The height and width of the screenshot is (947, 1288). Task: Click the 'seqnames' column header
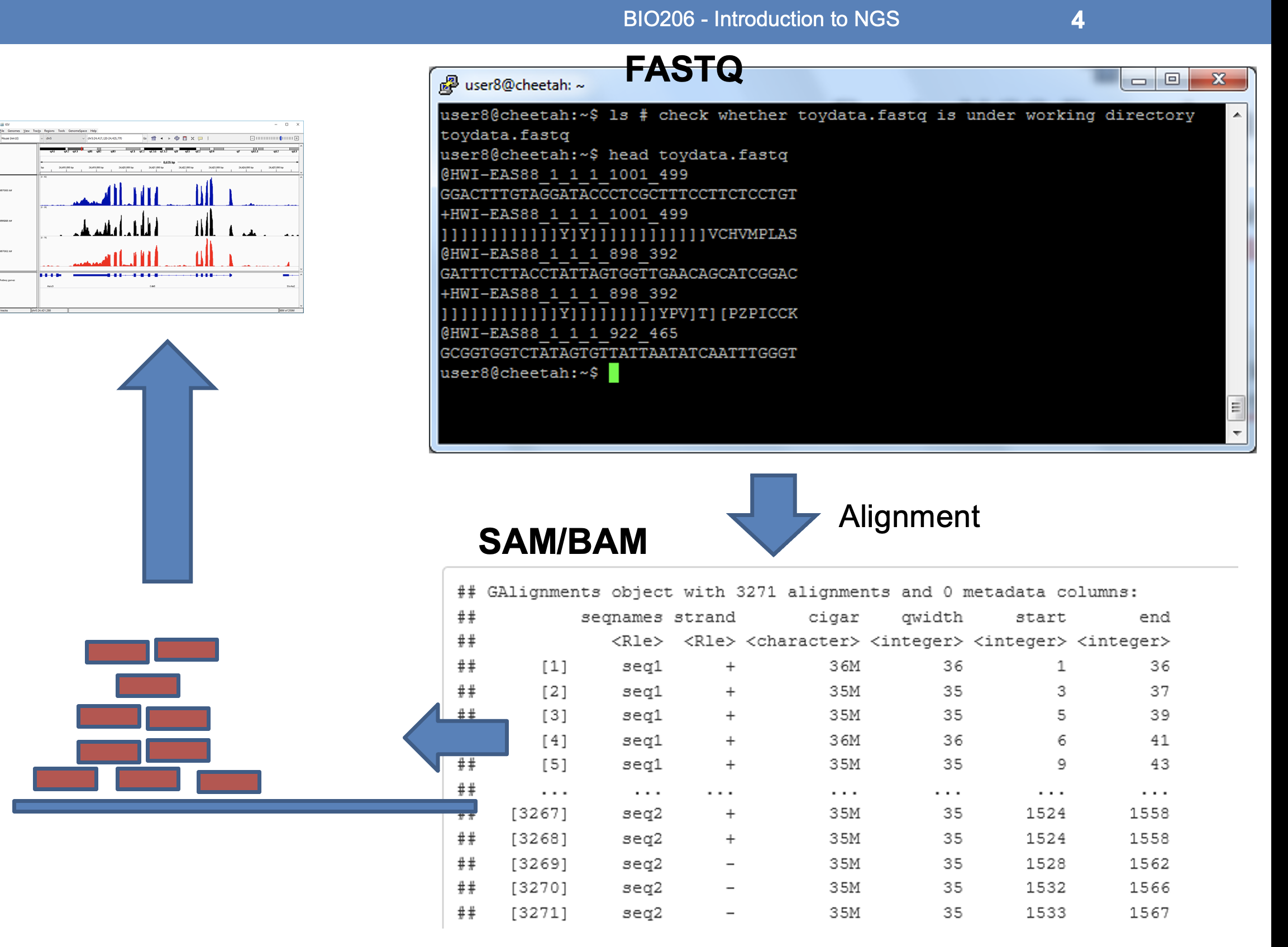pyautogui.click(x=621, y=618)
